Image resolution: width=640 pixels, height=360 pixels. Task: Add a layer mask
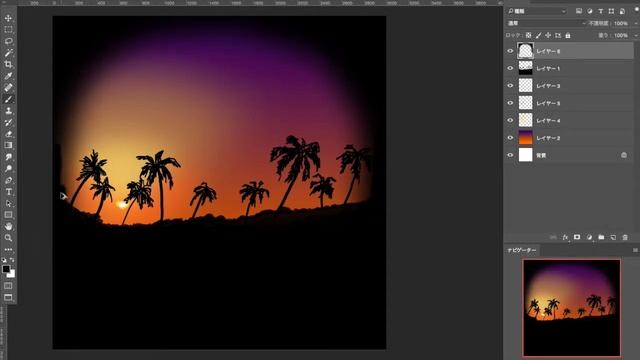(577, 237)
